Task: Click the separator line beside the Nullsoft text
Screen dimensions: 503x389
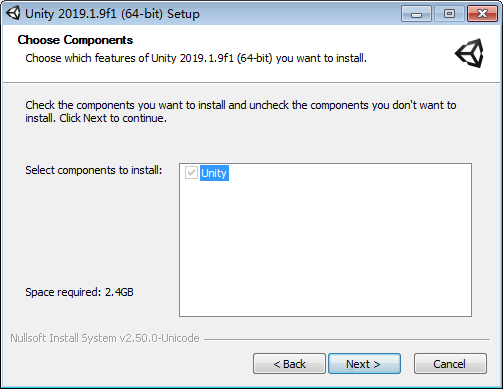Action: coord(347,340)
